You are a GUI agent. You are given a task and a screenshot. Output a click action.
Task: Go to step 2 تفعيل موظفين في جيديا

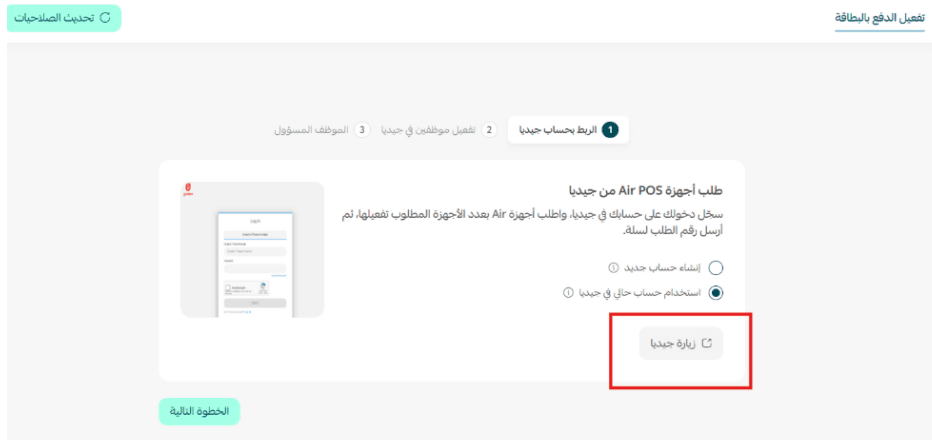pyautogui.click(x=439, y=130)
